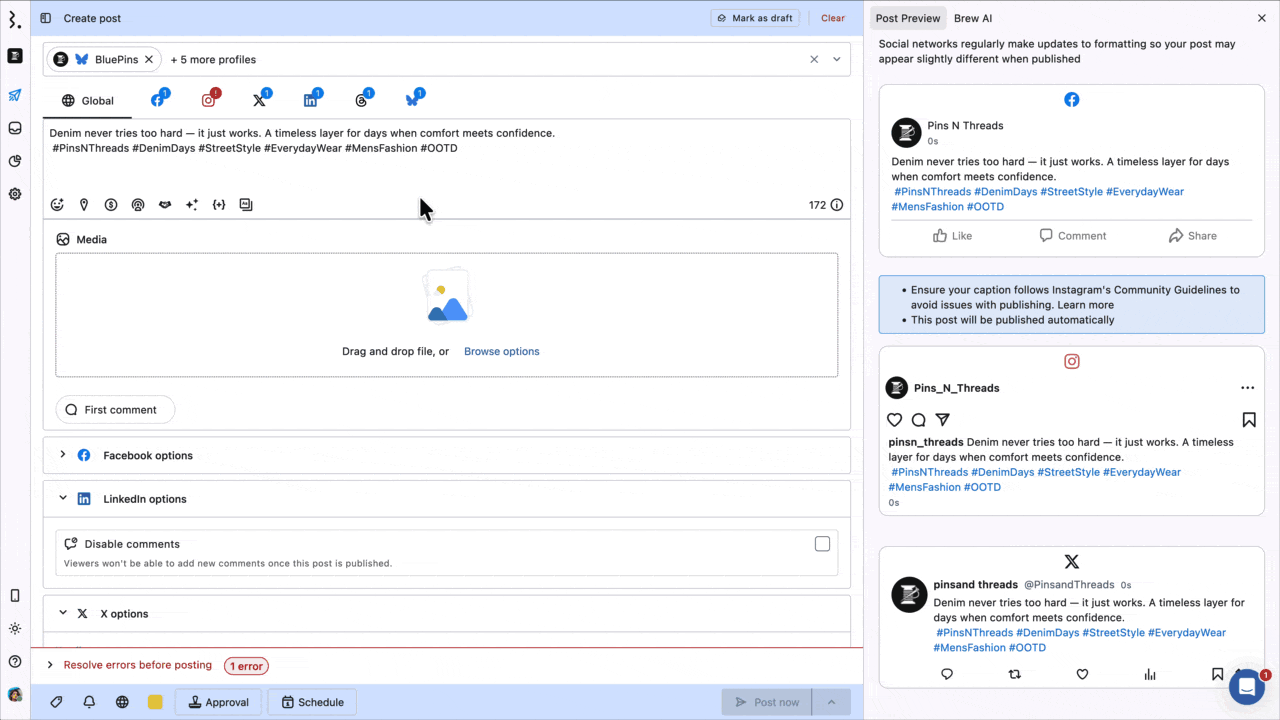Switch to the Brew AI tab

click(972, 18)
